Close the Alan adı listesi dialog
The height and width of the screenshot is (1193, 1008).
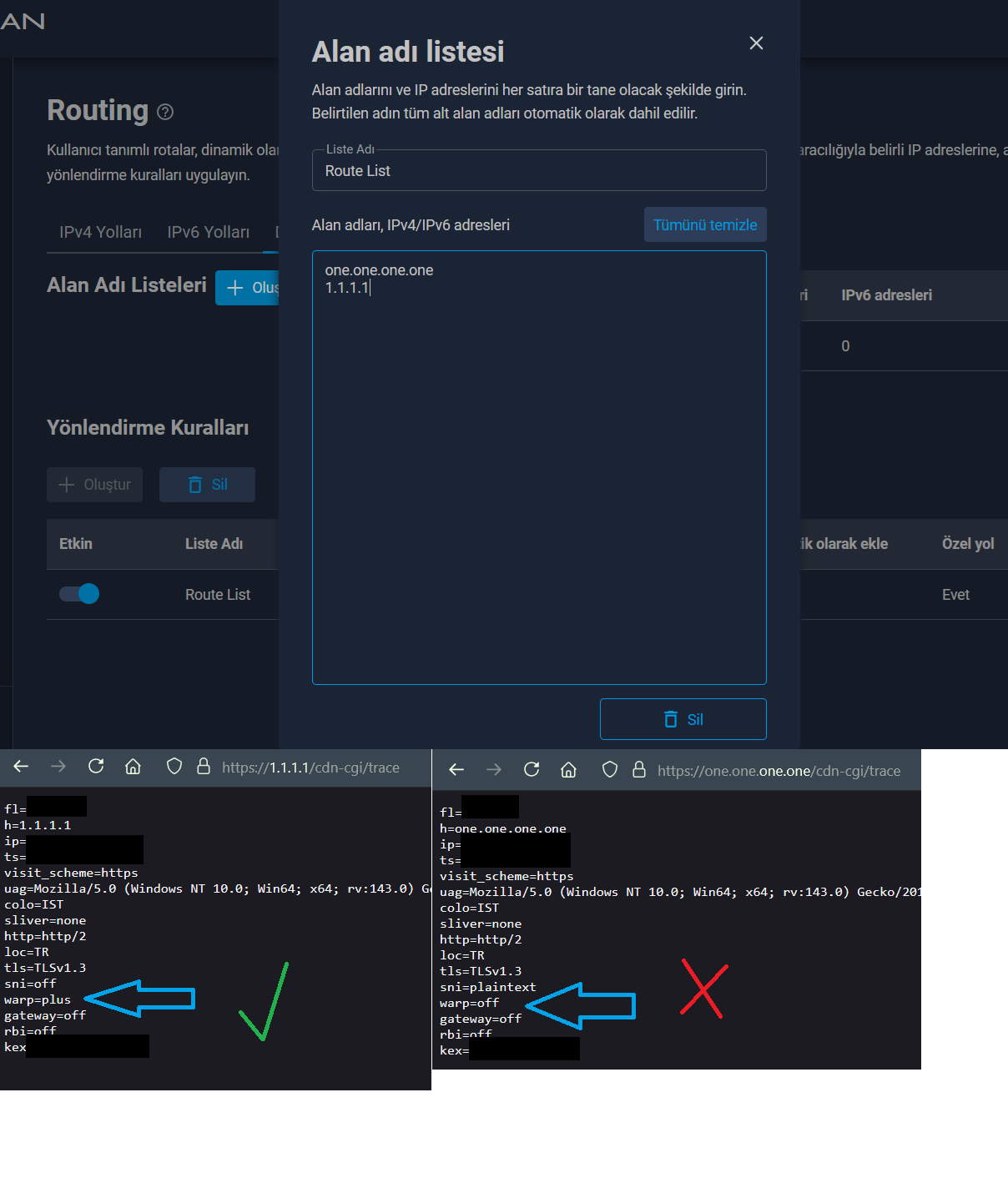coord(756,43)
